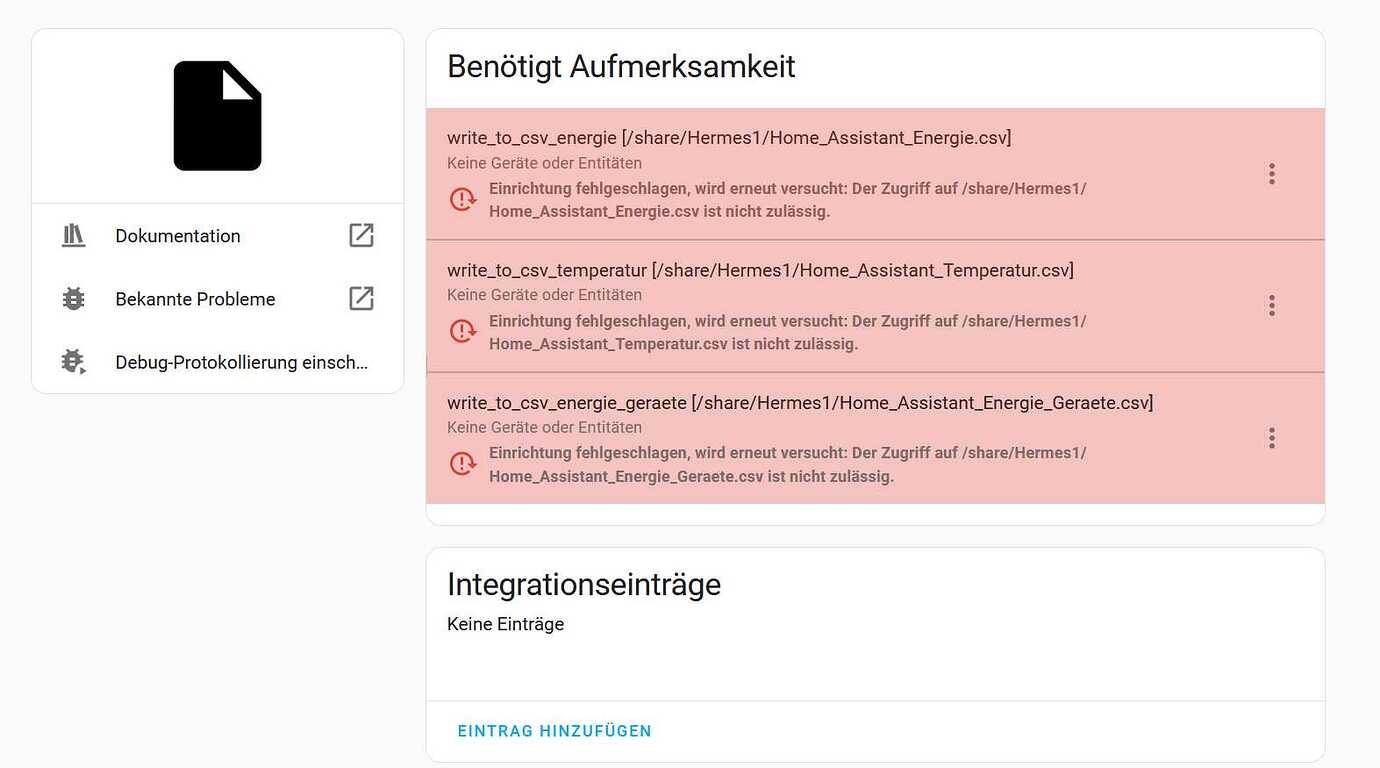This screenshot has width=1380, height=768.
Task: Enable Debug-Protokollierung via the sidebar entry
Action: tap(240, 361)
